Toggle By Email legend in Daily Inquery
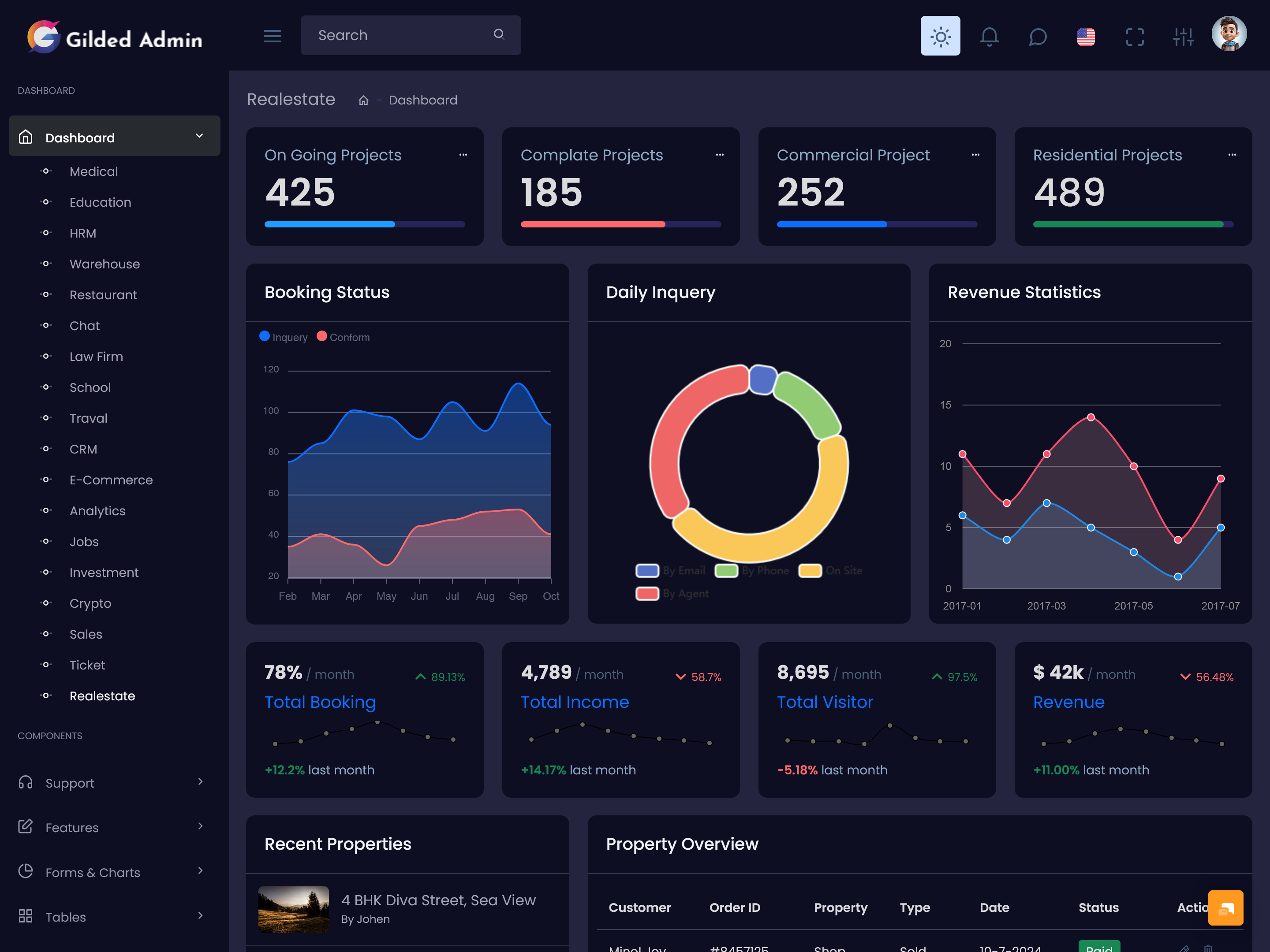The height and width of the screenshot is (952, 1270). click(x=671, y=571)
